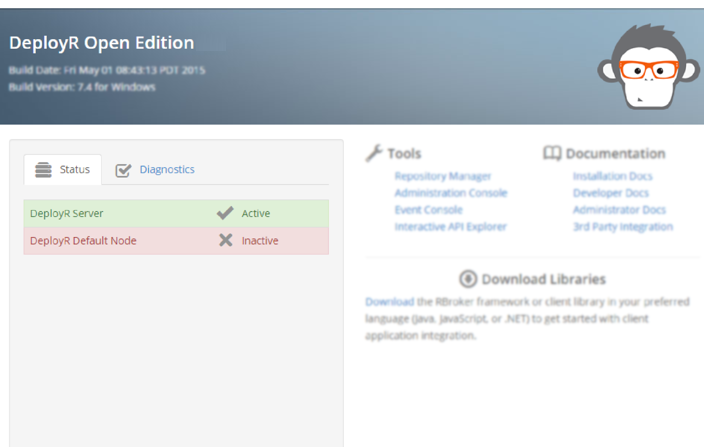Open the Developer Docs link
This screenshot has height=447, width=704.
coord(611,193)
